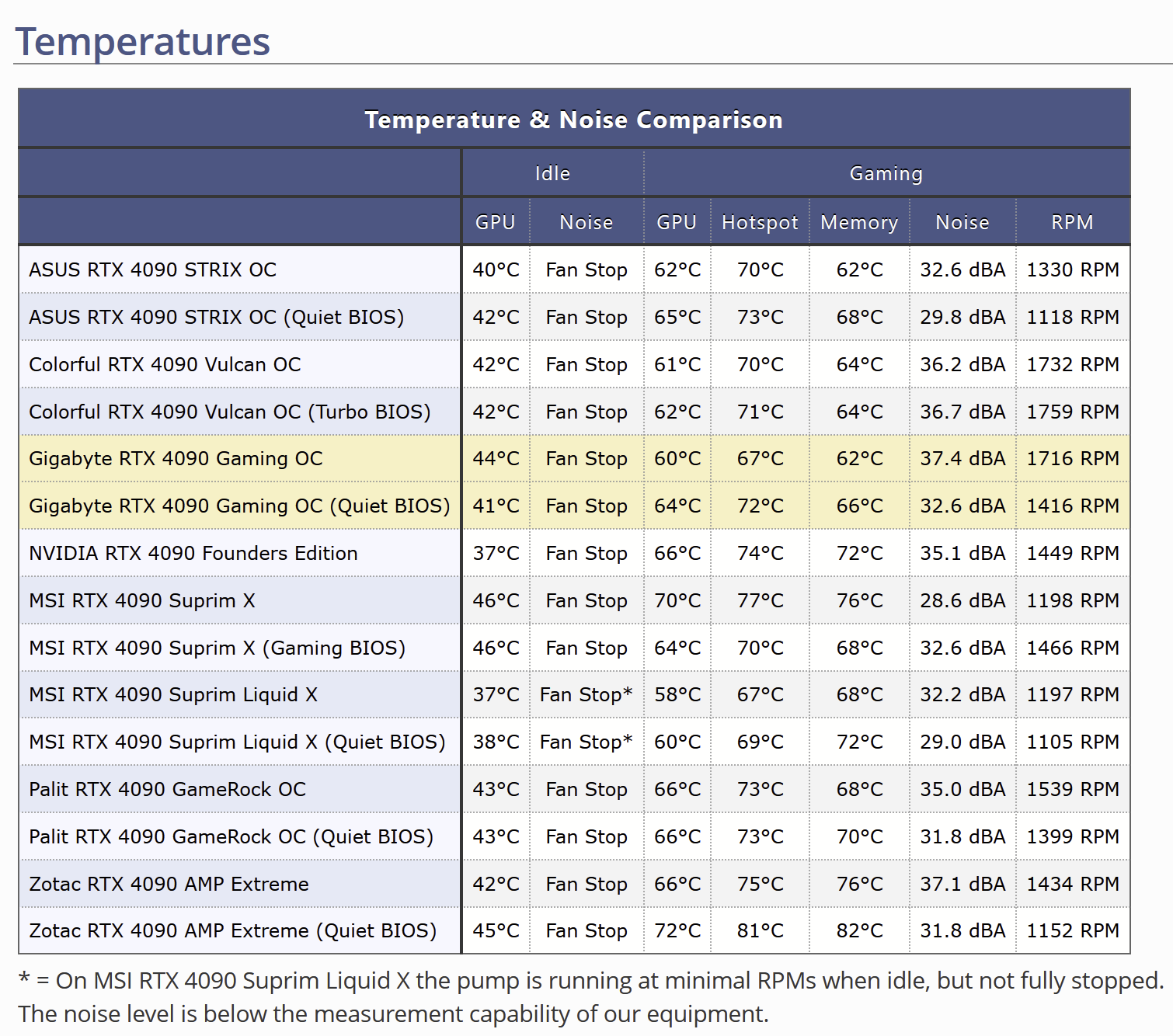Viewport: 1173px width, 1036px height.
Task: Click the 28.6 dBA noise cell
Action: click(x=962, y=600)
